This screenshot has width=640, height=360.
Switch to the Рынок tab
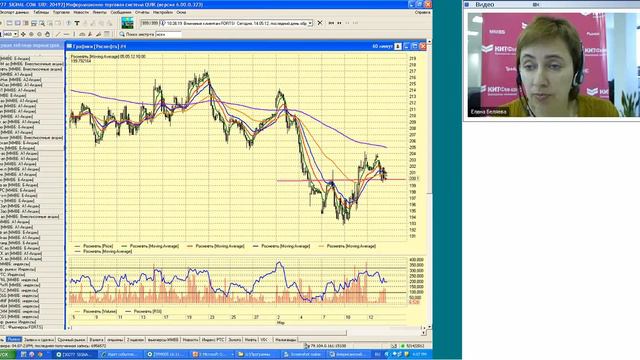pyautogui.click(x=13, y=340)
